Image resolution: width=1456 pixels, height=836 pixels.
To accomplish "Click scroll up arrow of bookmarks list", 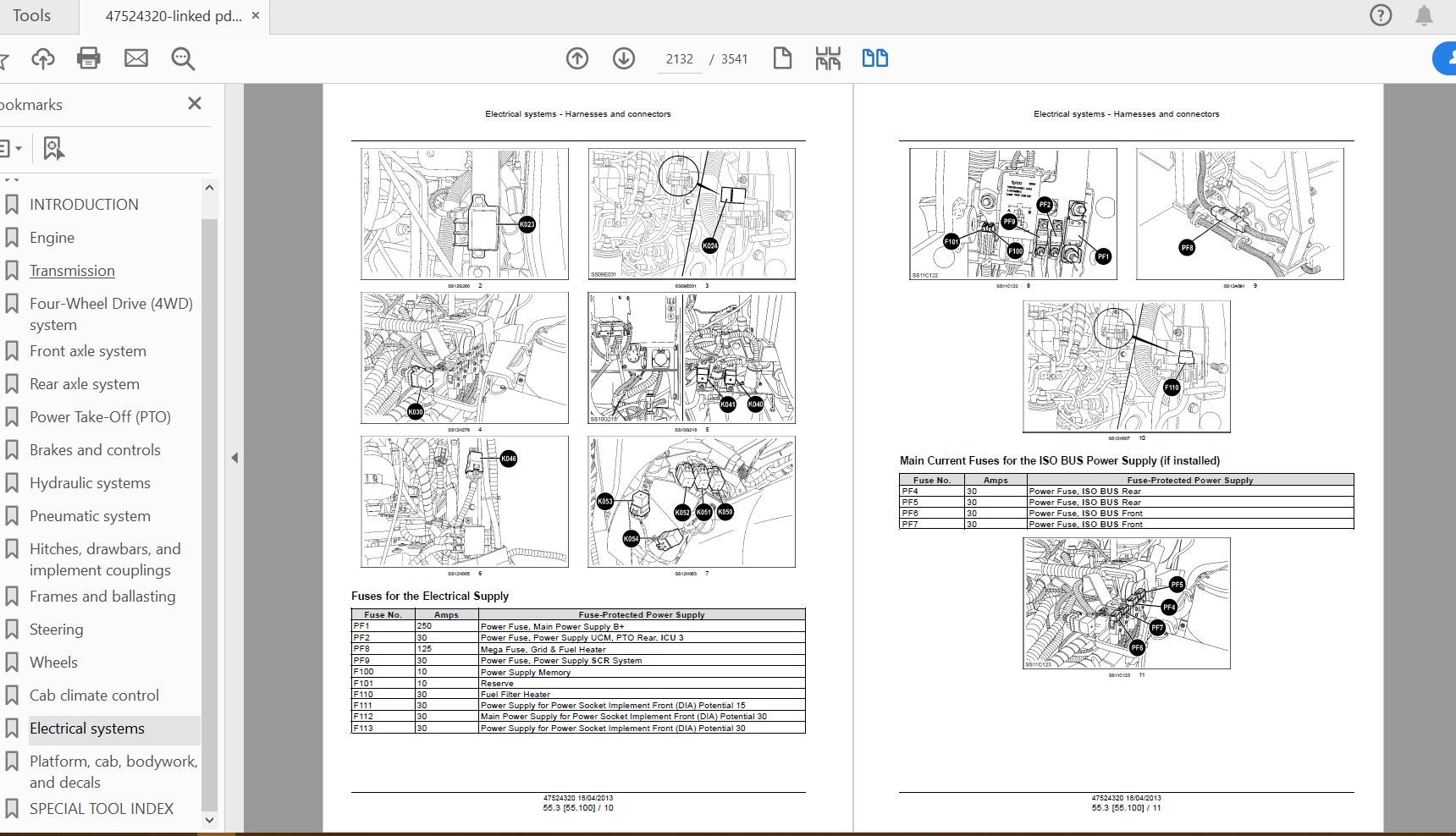I will pos(209,187).
